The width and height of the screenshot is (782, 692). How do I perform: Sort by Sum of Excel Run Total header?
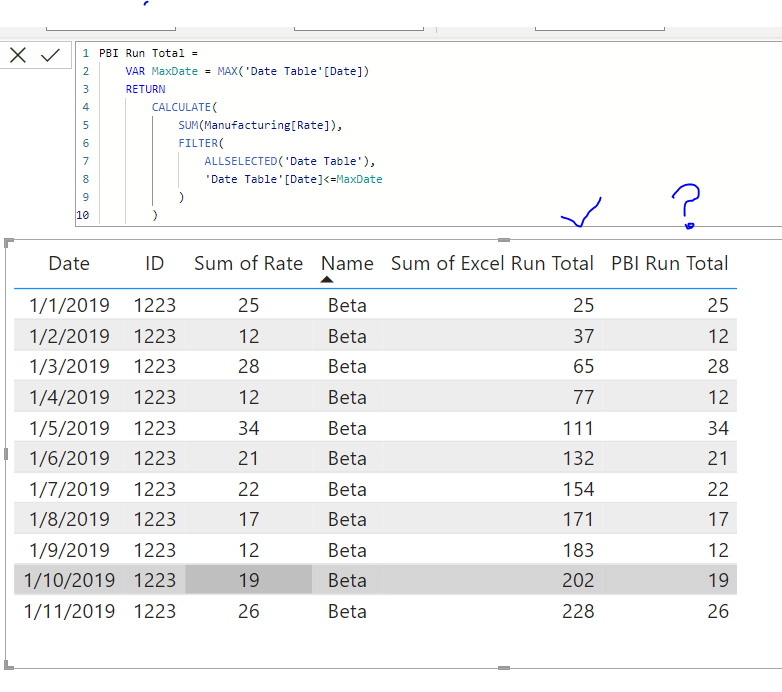[x=492, y=263]
